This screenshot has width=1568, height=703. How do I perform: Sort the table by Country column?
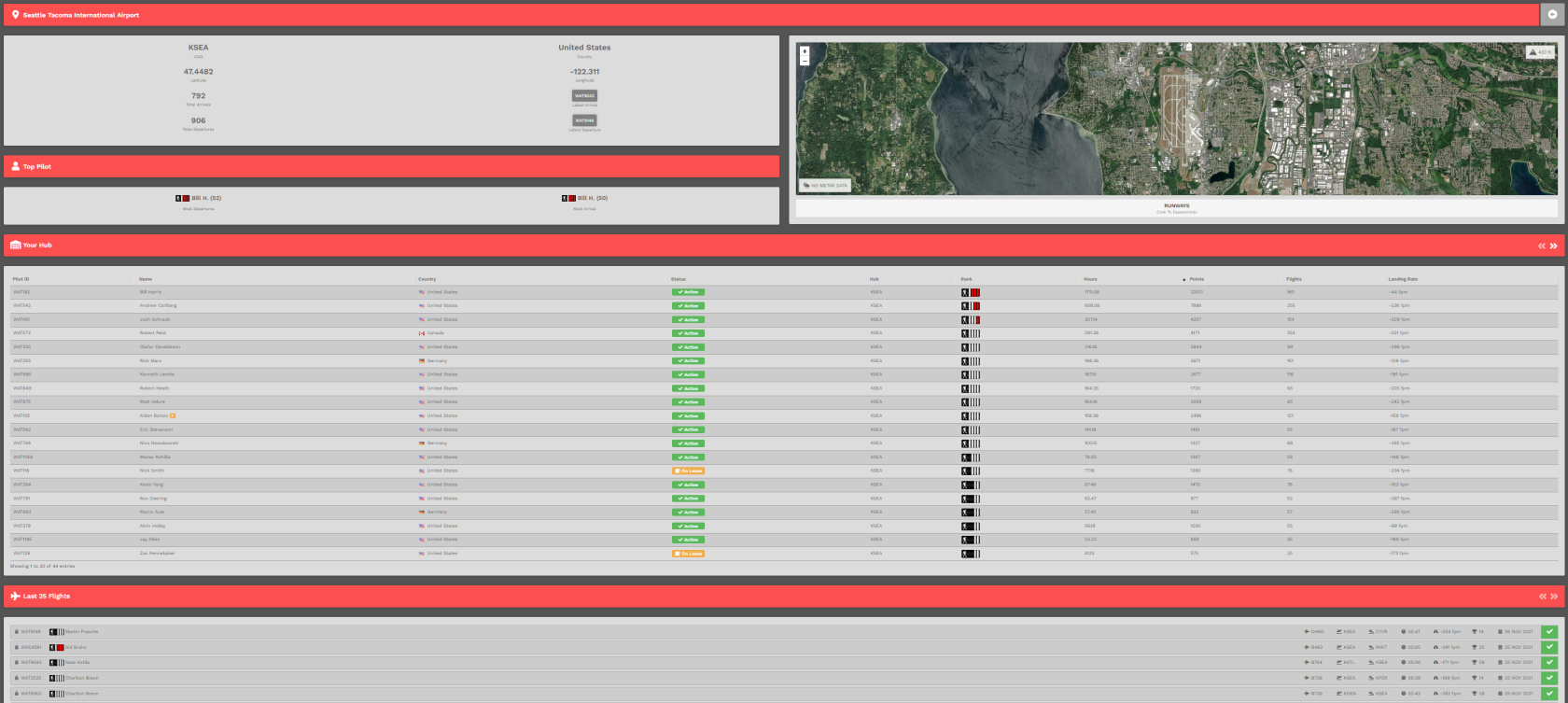click(427, 279)
